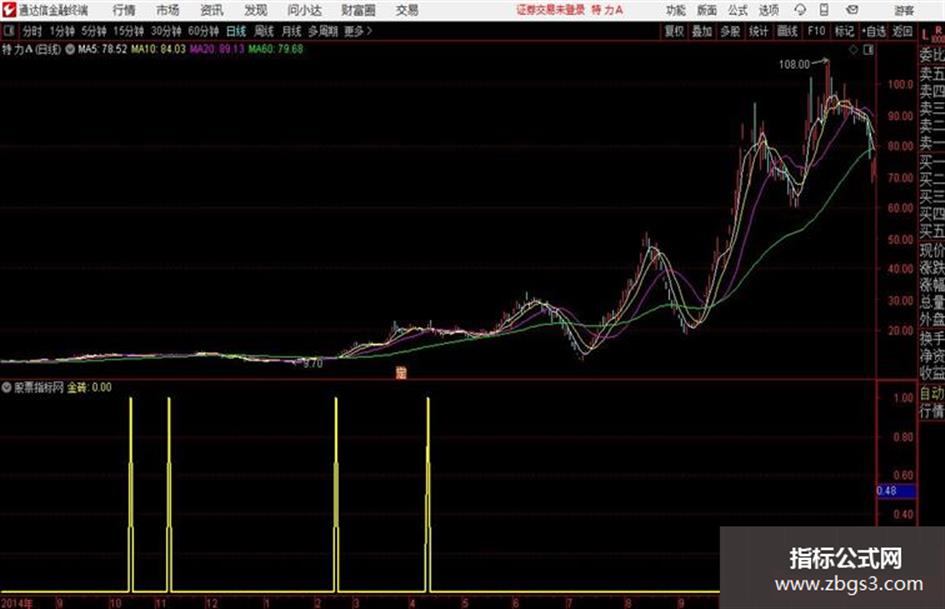The width and height of the screenshot is (945, 609).
Task: Open the envelope message icon
Action: [x=852, y=10]
